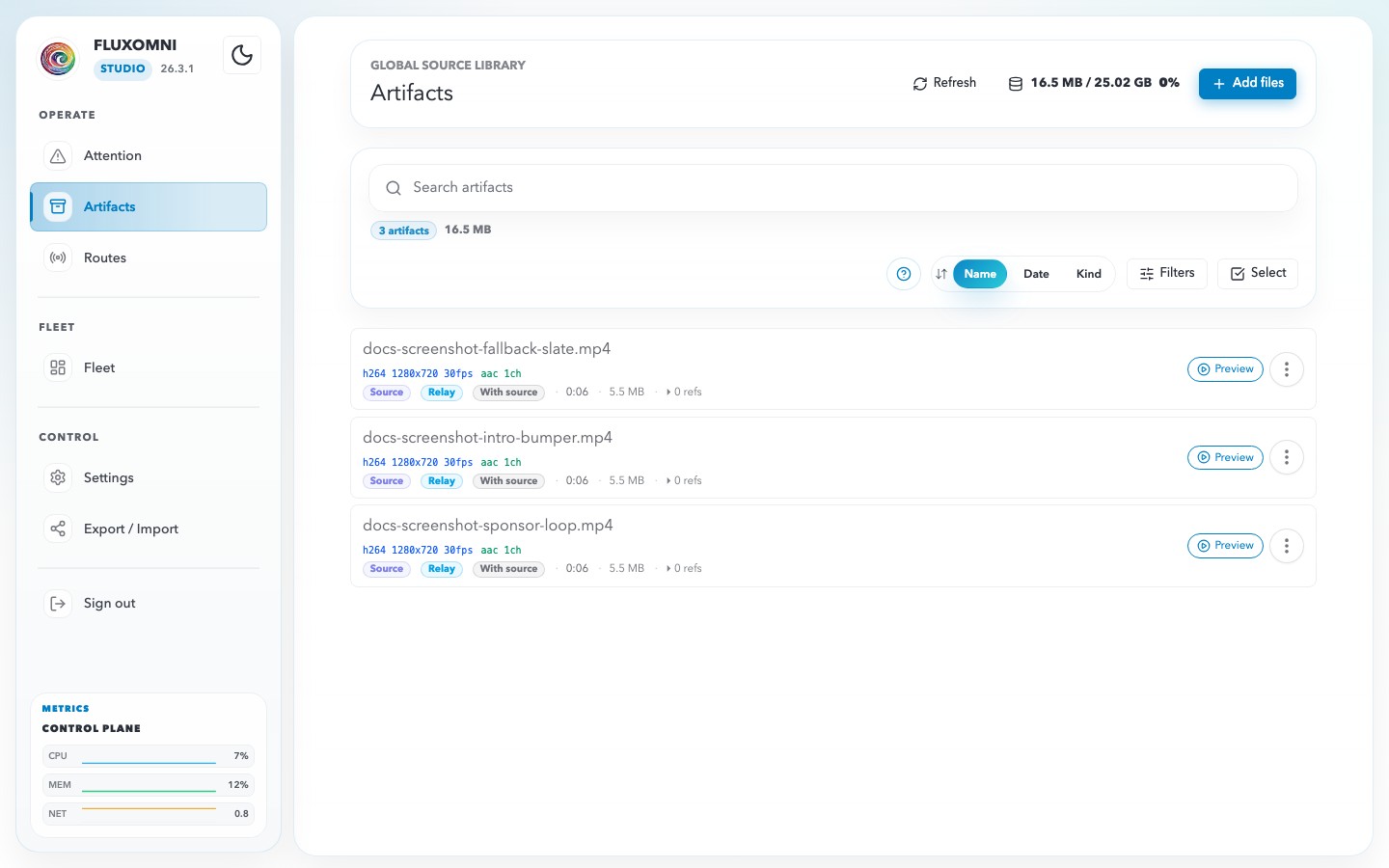This screenshot has width=1389, height=868.
Task: Open the help question mark icon
Action: [904, 274]
